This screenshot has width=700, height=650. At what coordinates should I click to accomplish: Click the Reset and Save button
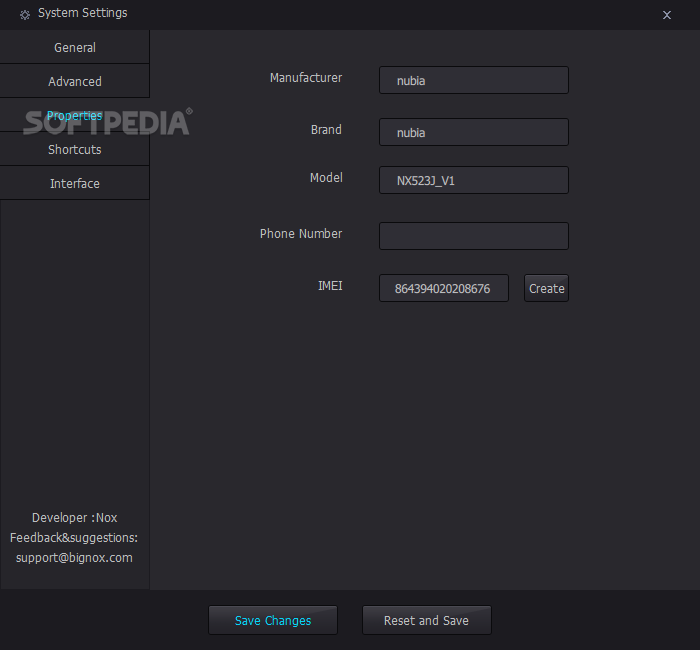[426, 620]
